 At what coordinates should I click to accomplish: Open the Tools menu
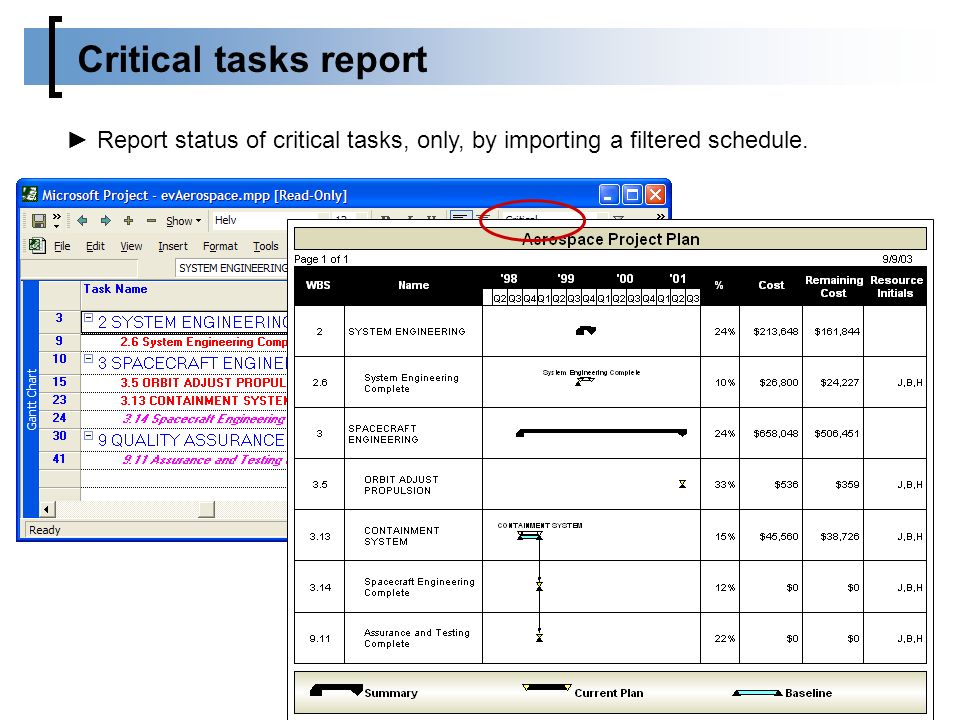click(x=266, y=246)
